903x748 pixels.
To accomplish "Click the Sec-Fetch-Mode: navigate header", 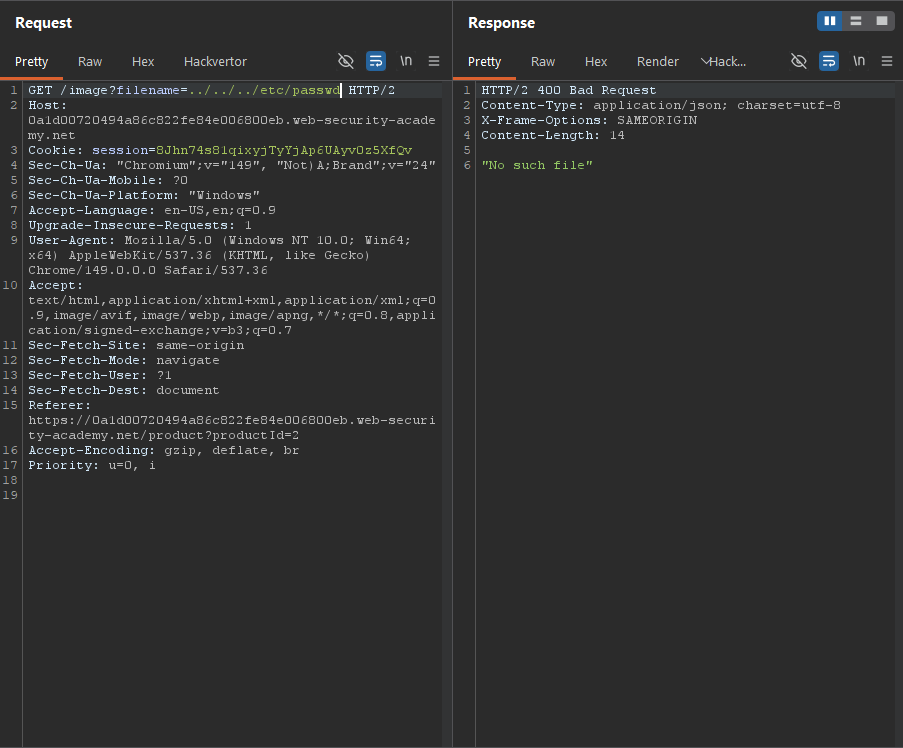I will coord(124,360).
